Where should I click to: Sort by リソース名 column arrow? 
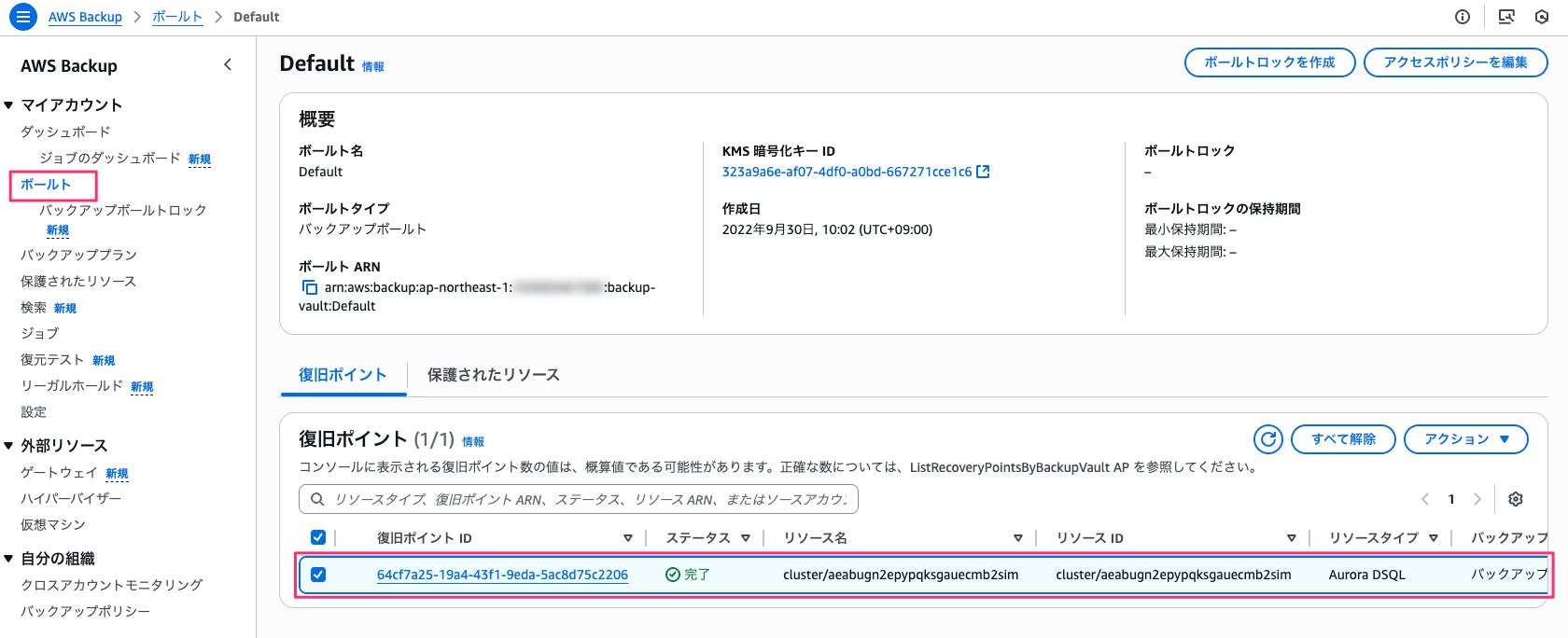[x=1018, y=538]
